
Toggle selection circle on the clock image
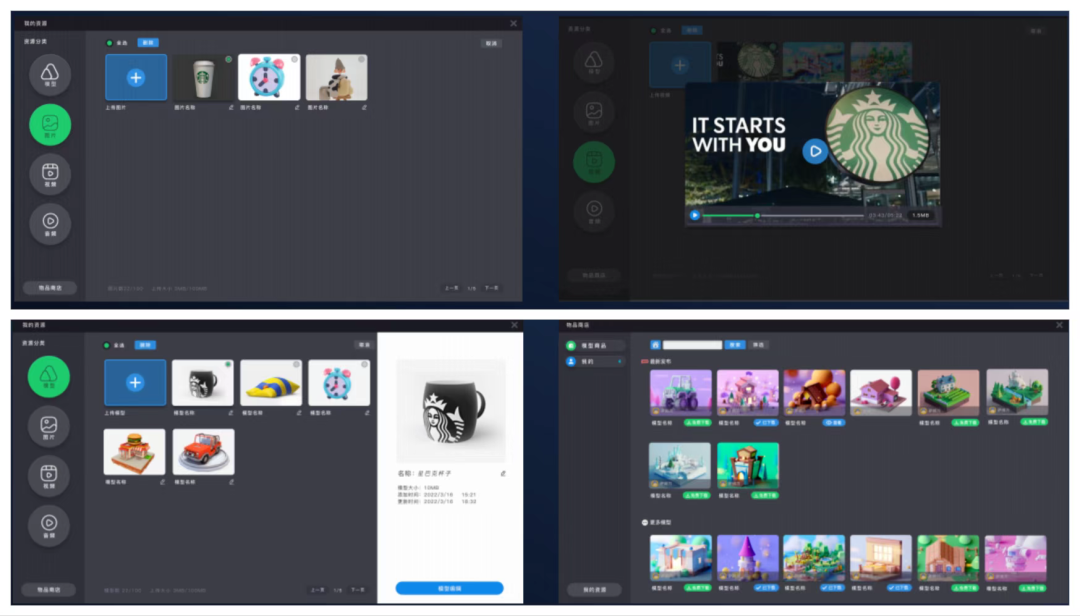(294, 60)
